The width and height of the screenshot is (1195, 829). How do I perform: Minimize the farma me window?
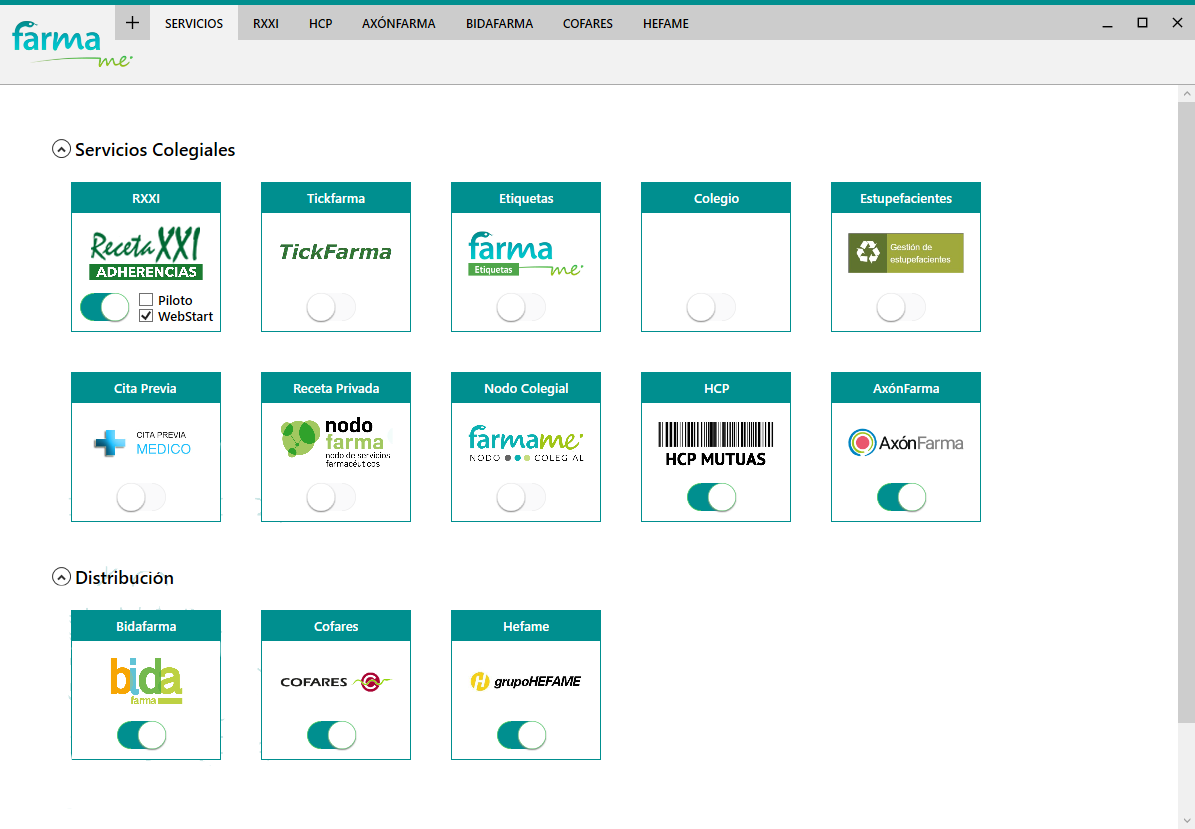pos(1107,24)
